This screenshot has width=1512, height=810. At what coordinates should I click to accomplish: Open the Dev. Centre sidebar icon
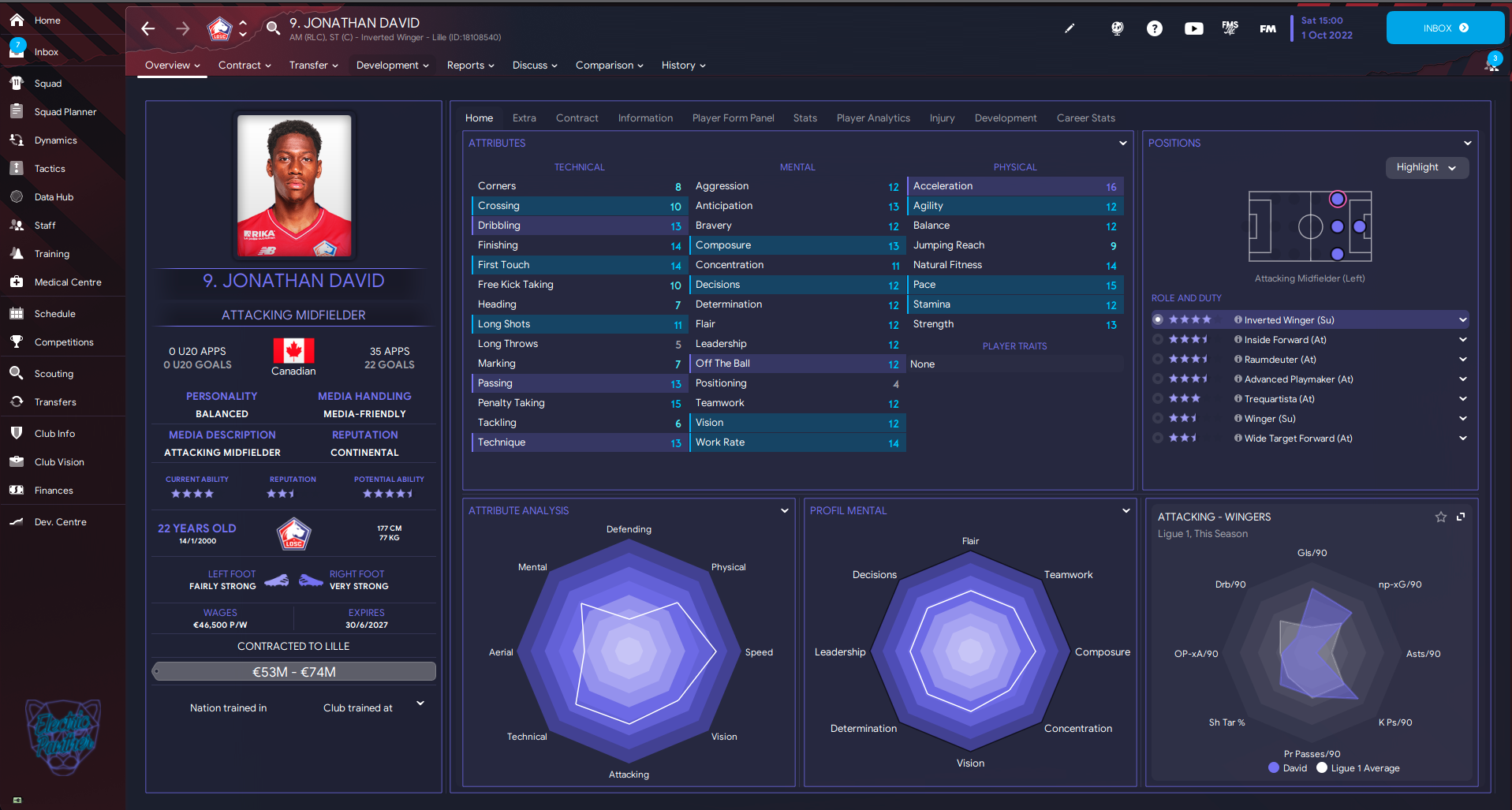click(17, 521)
